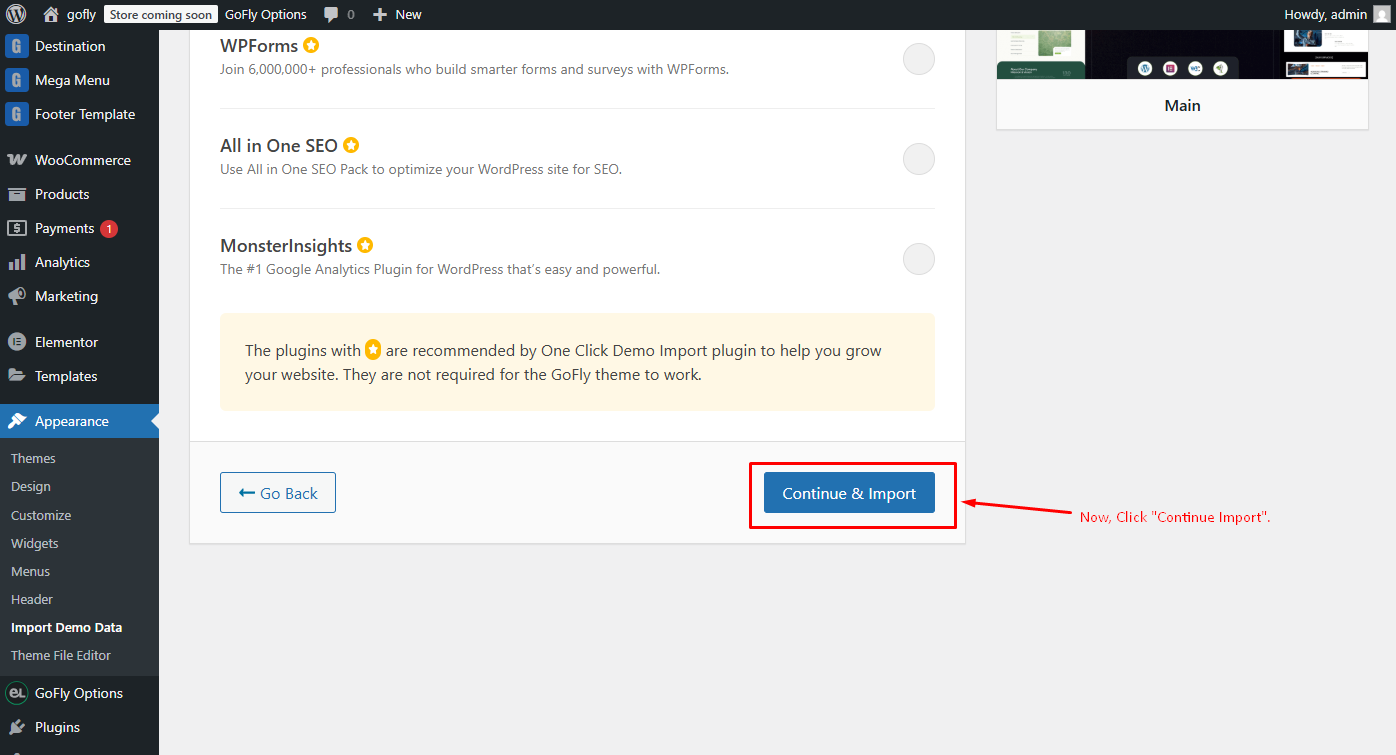Click the Appearance paintbrush icon

click(x=17, y=421)
